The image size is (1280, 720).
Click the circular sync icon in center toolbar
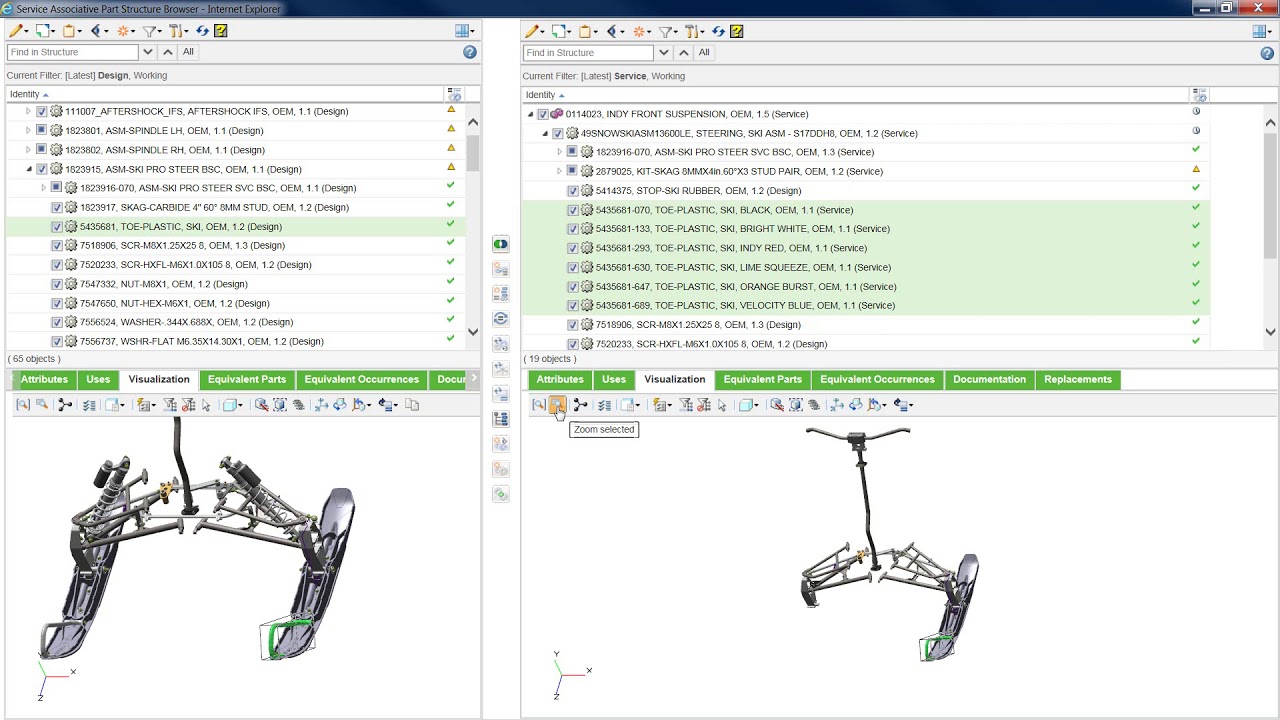(x=501, y=319)
